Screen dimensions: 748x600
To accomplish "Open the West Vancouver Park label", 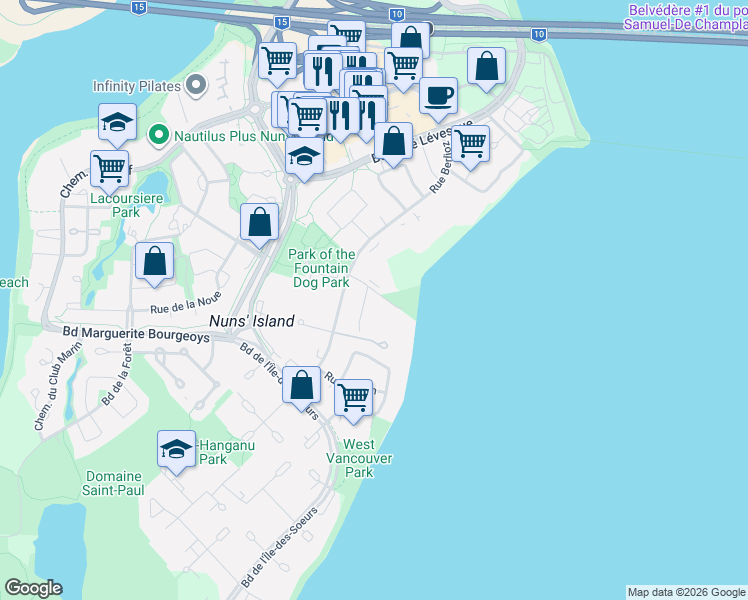I will coord(359,458).
